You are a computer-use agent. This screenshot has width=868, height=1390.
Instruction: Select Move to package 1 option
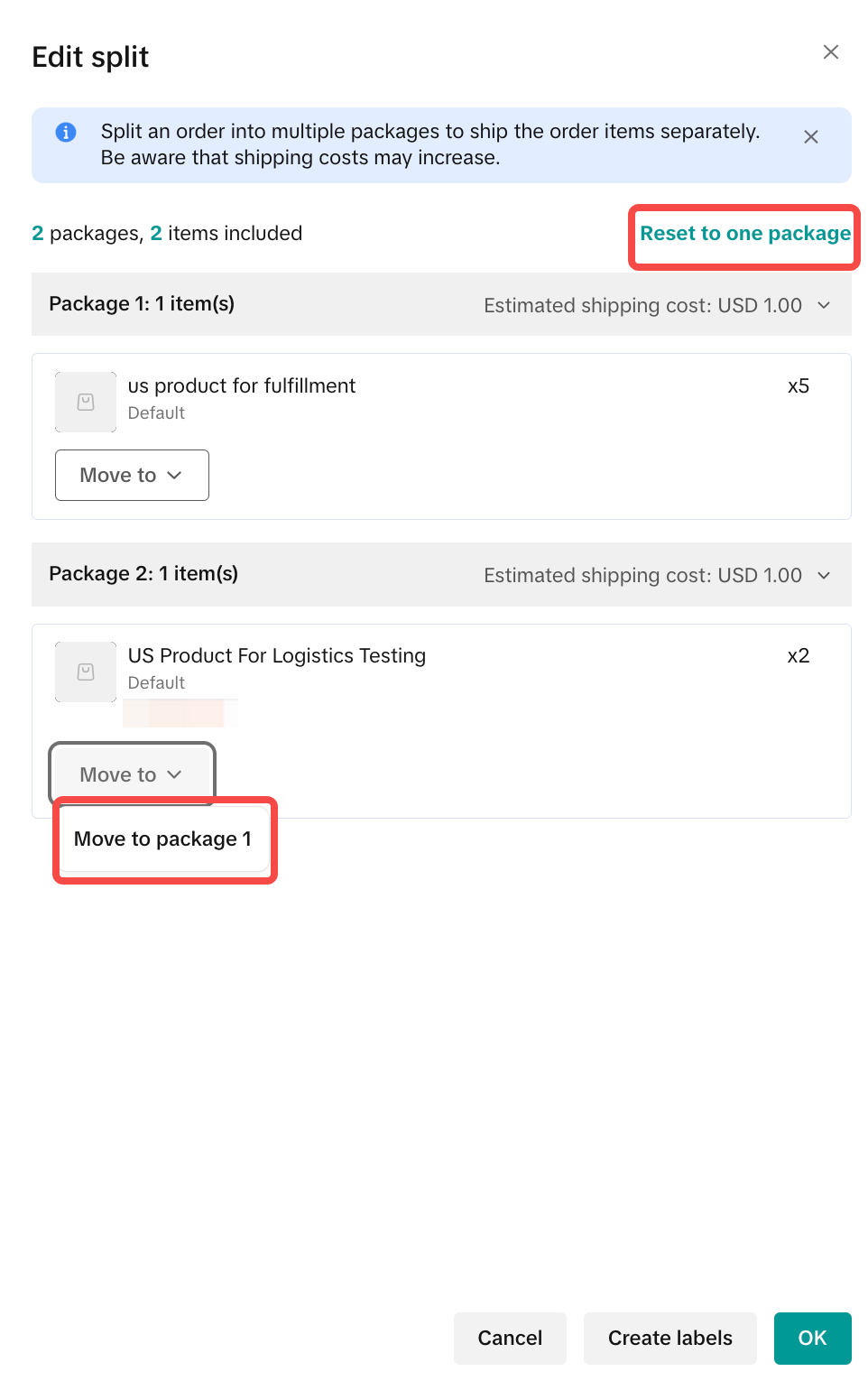coord(163,839)
